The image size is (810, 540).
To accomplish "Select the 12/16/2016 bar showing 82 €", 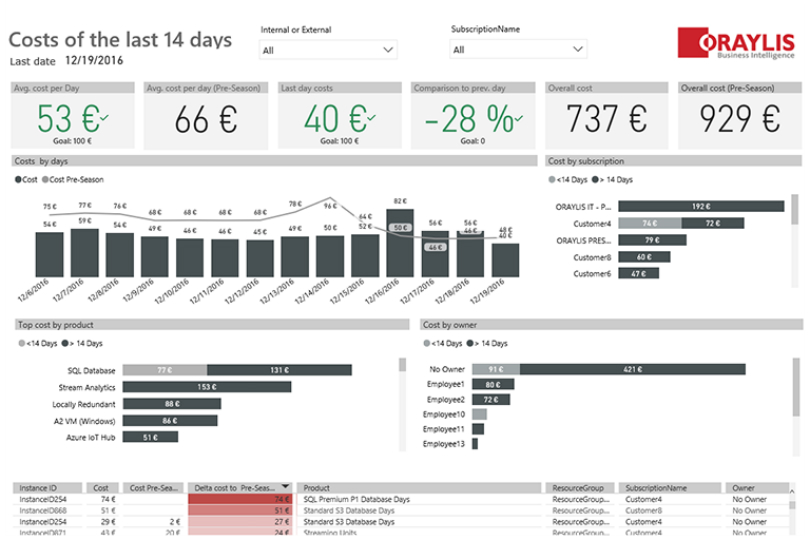I will pos(400,243).
